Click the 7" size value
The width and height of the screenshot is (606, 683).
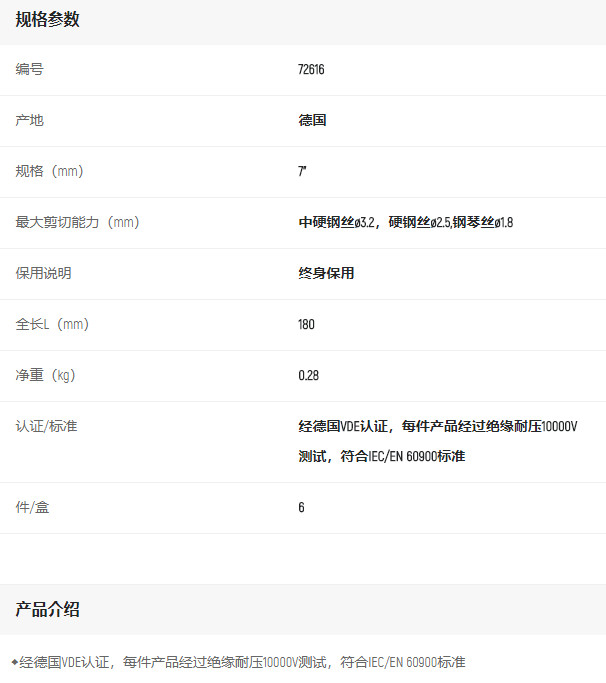coord(302,172)
